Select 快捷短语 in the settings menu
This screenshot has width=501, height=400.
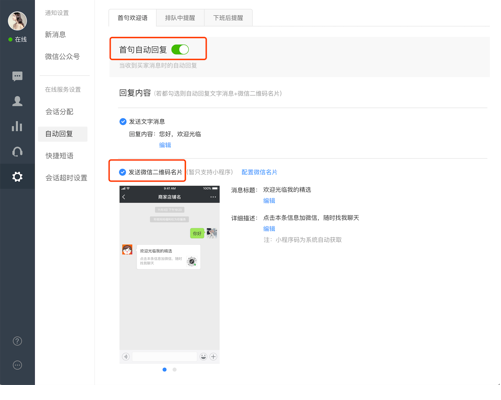point(59,156)
